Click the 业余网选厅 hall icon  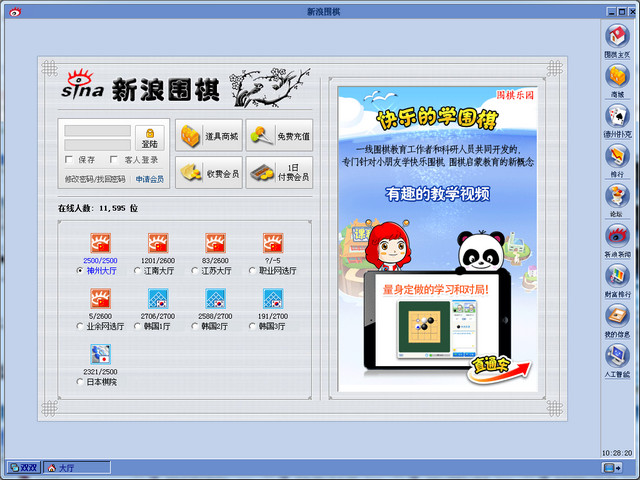100,299
